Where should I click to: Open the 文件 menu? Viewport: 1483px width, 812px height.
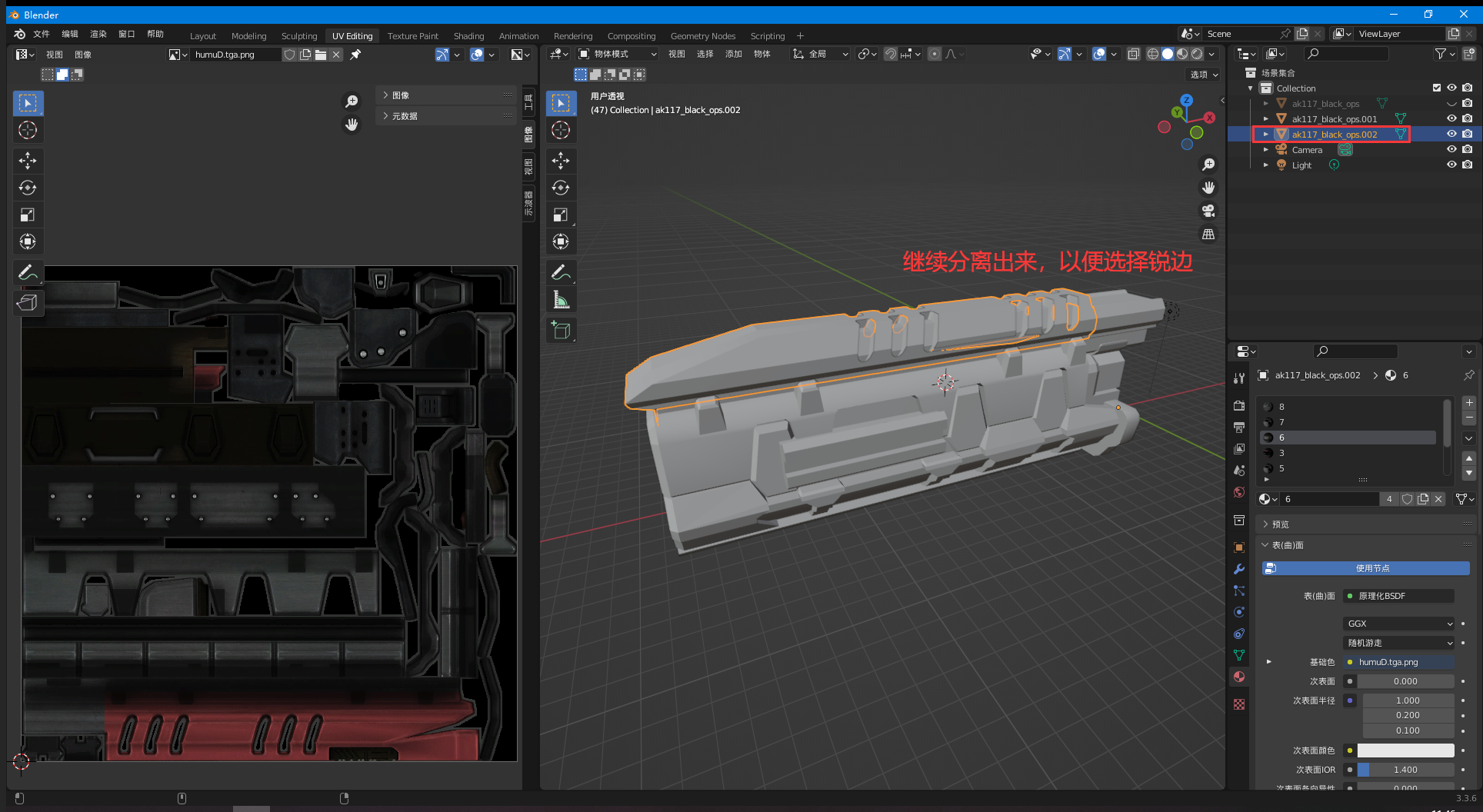tap(42, 34)
